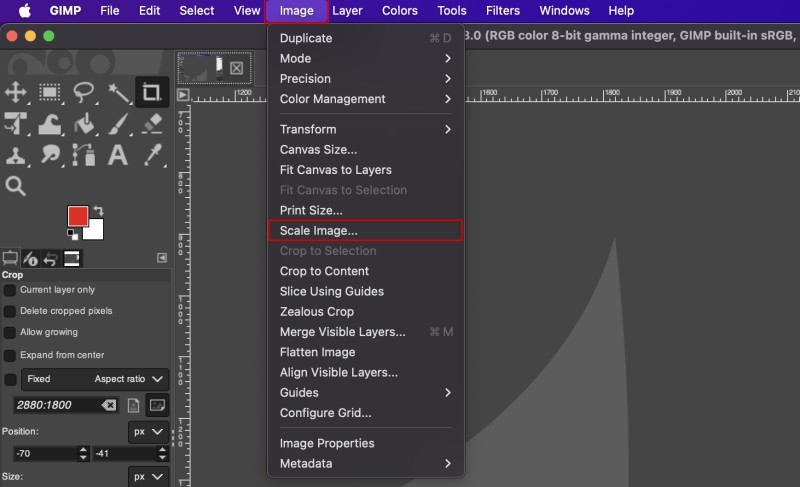Select the Clone stamp tool

15,155
